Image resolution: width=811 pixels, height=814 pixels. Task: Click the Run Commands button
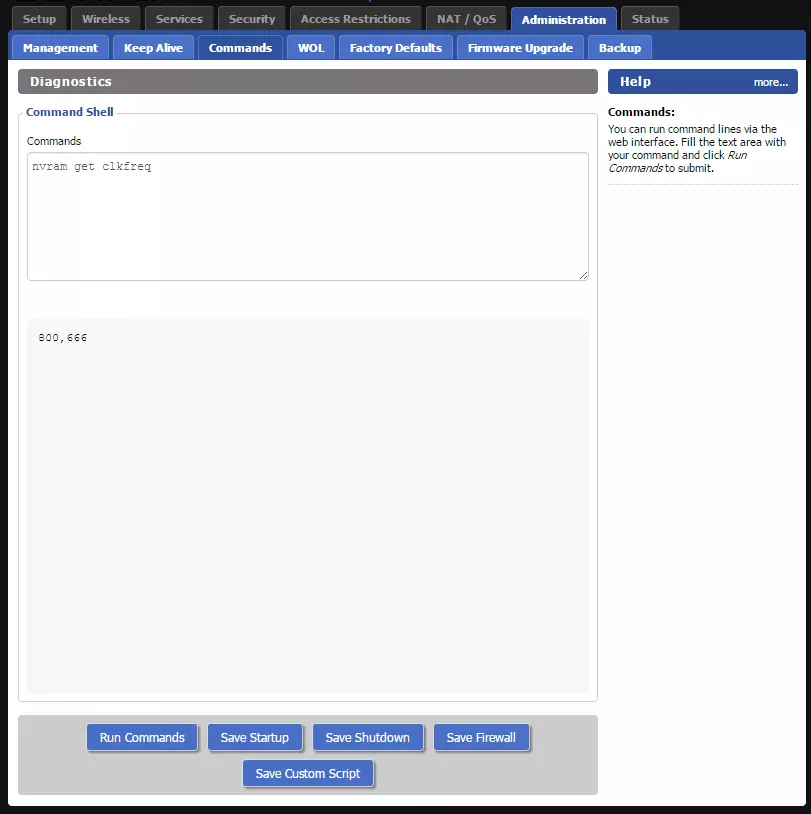[142, 738]
